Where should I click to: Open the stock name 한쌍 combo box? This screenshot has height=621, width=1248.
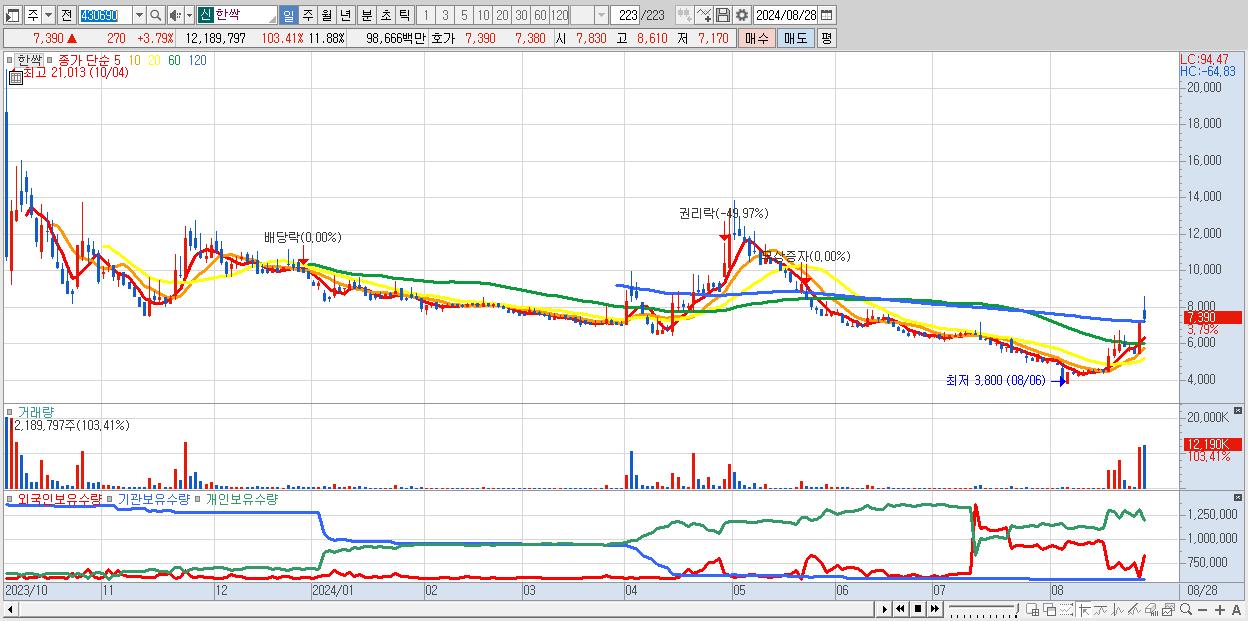237,15
